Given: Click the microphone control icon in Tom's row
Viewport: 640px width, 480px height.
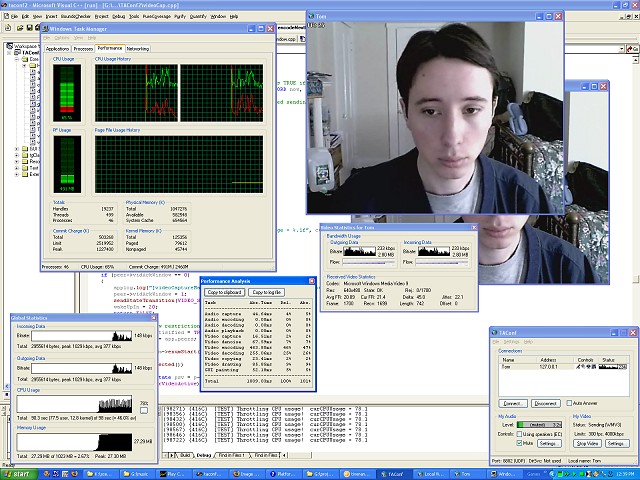Looking at the screenshot, I should [578, 367].
